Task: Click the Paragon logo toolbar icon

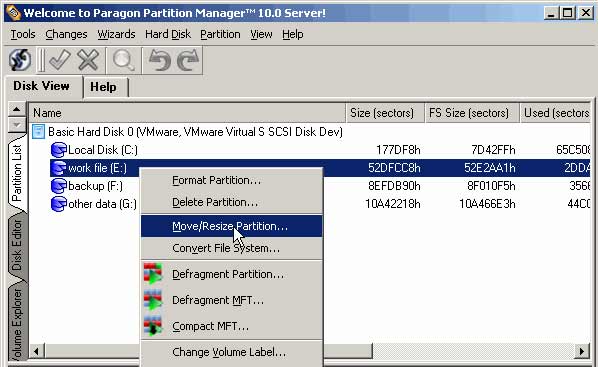Action: coord(20,60)
